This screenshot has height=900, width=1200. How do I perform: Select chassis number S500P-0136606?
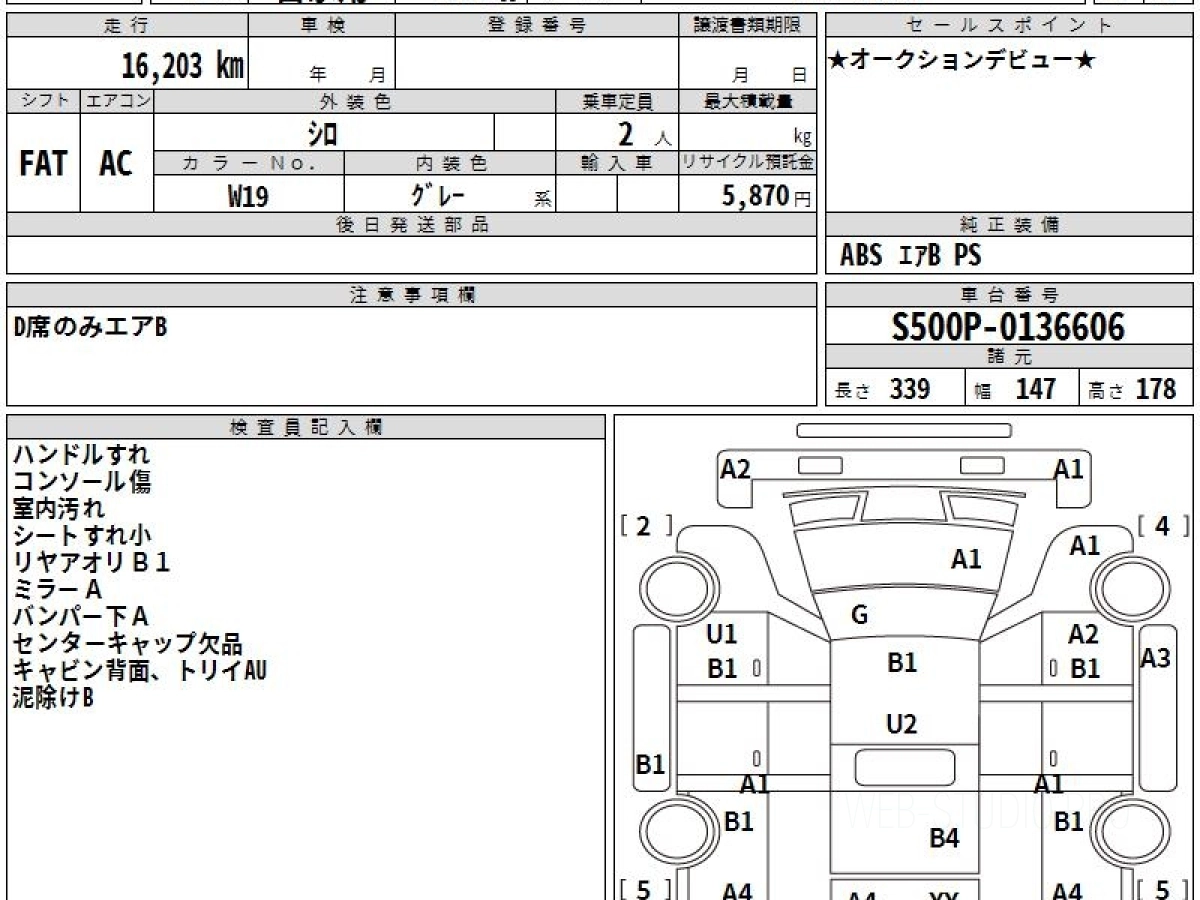tap(1008, 327)
